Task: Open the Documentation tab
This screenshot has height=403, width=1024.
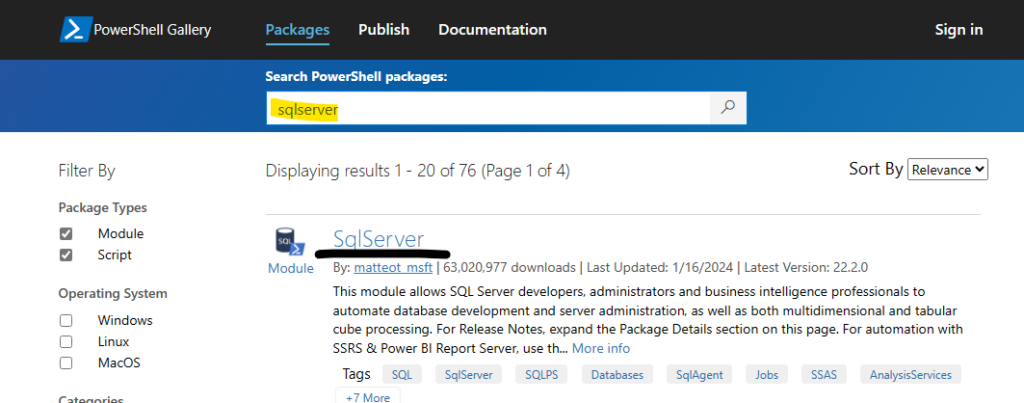Action: 492,30
